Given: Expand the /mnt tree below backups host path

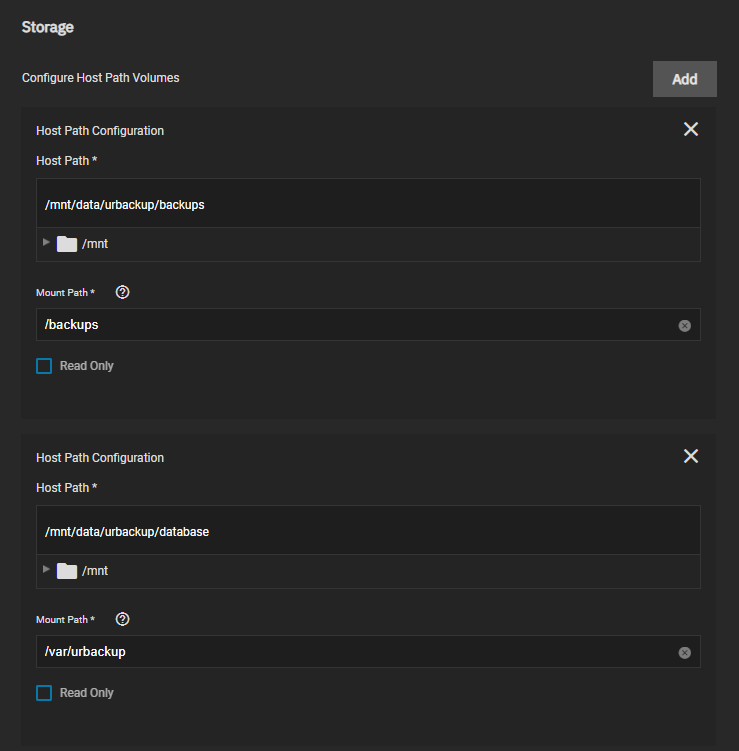Looking at the screenshot, I should [x=46, y=243].
